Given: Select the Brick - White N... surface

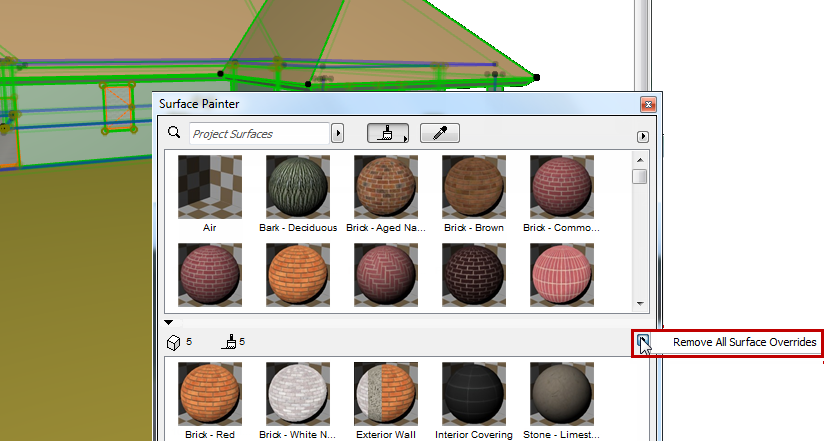Looking at the screenshot, I should [298, 394].
